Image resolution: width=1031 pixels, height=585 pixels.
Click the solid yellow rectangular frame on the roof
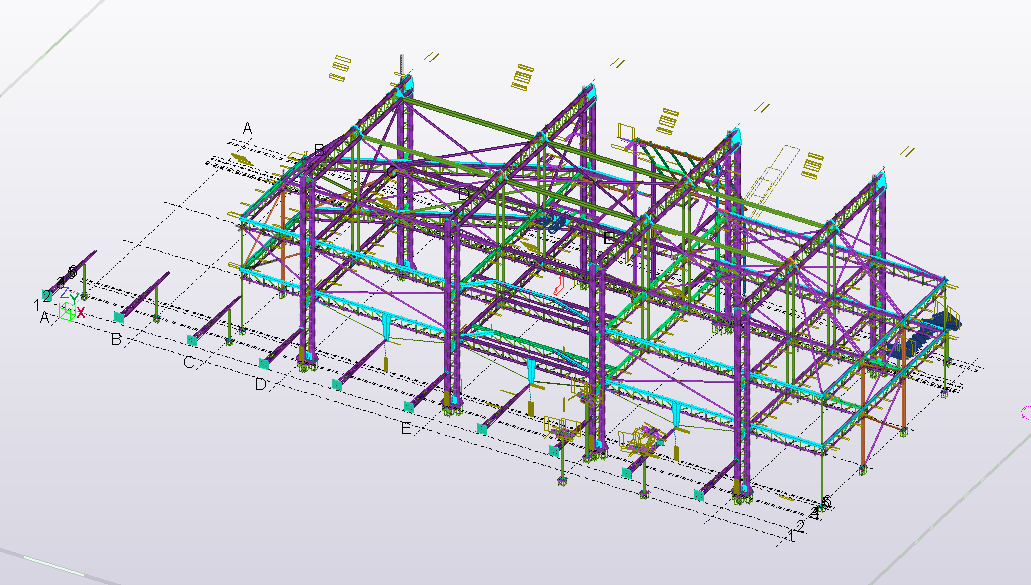(x=628, y=132)
